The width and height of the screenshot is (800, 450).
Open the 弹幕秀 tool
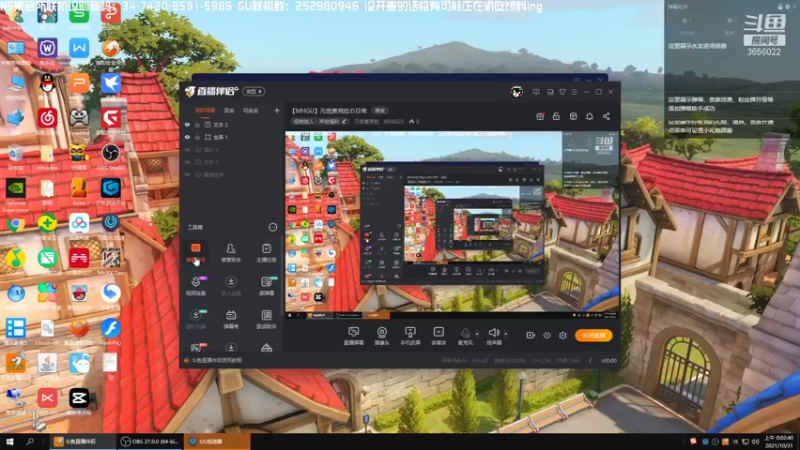(x=231, y=319)
